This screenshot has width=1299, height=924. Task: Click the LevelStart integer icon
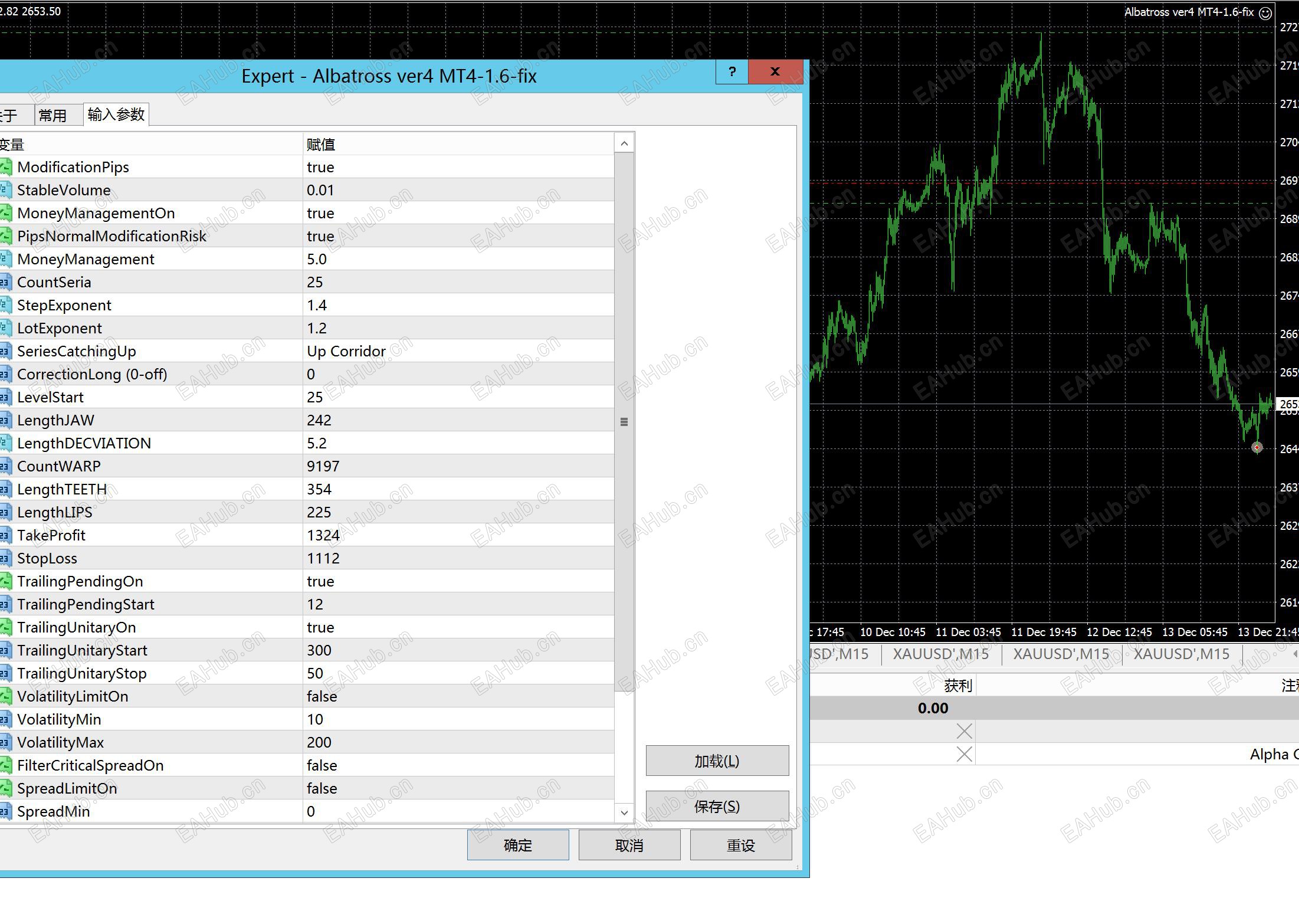coord(5,397)
